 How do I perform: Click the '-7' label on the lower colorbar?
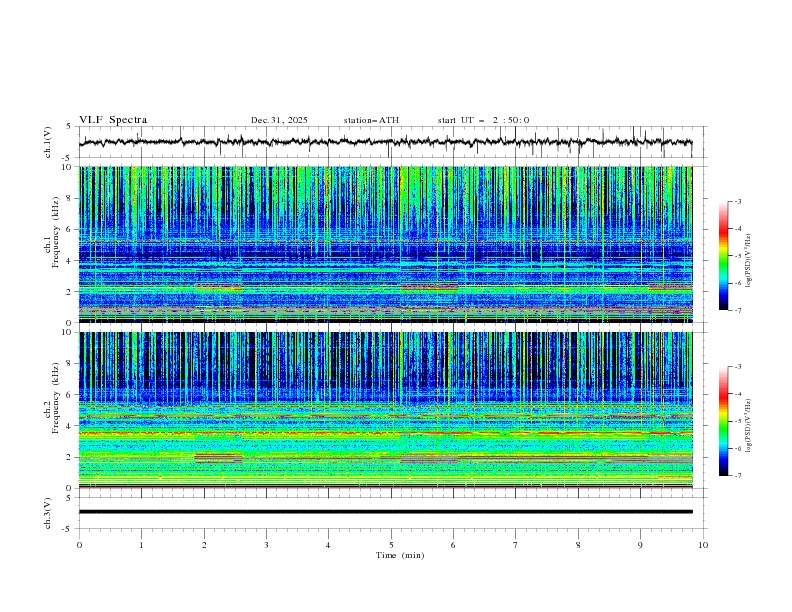click(x=737, y=476)
